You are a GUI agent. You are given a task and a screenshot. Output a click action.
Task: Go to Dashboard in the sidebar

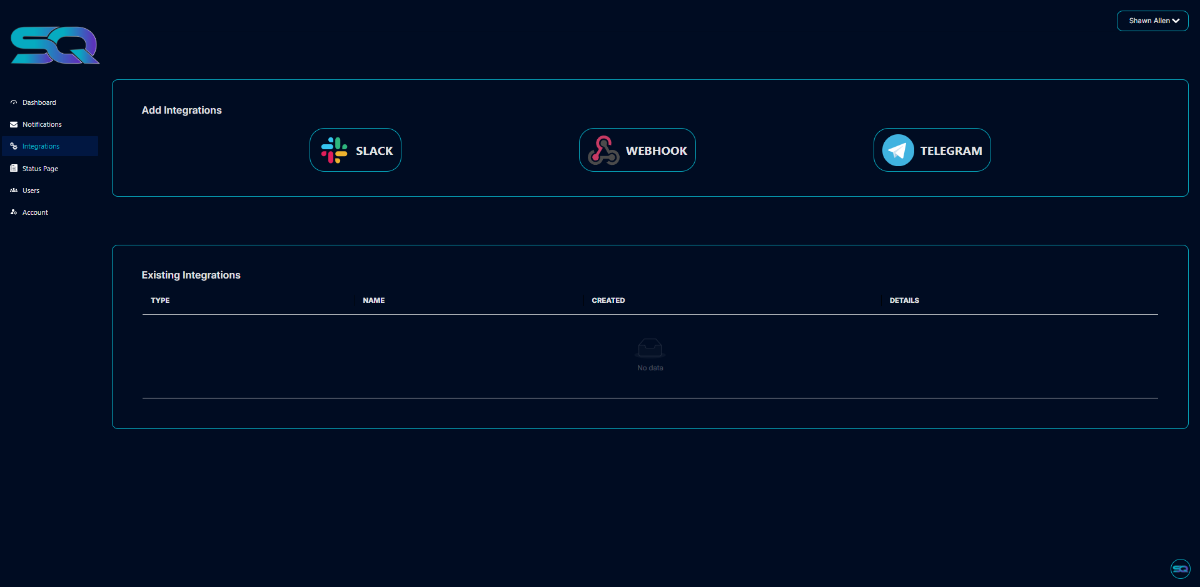tap(49, 103)
